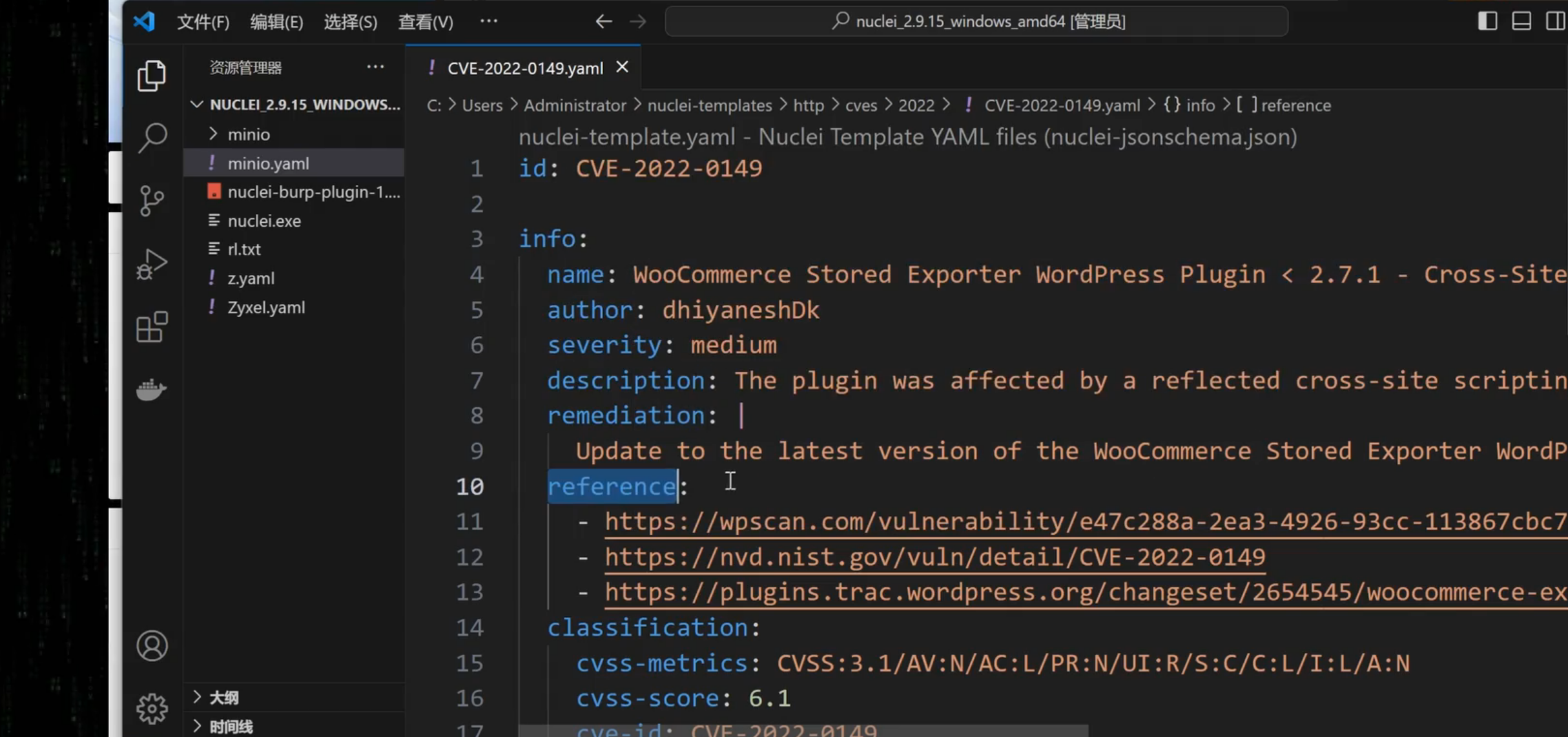Open the Explorer view icon
The height and width of the screenshot is (737, 1568).
(152, 76)
